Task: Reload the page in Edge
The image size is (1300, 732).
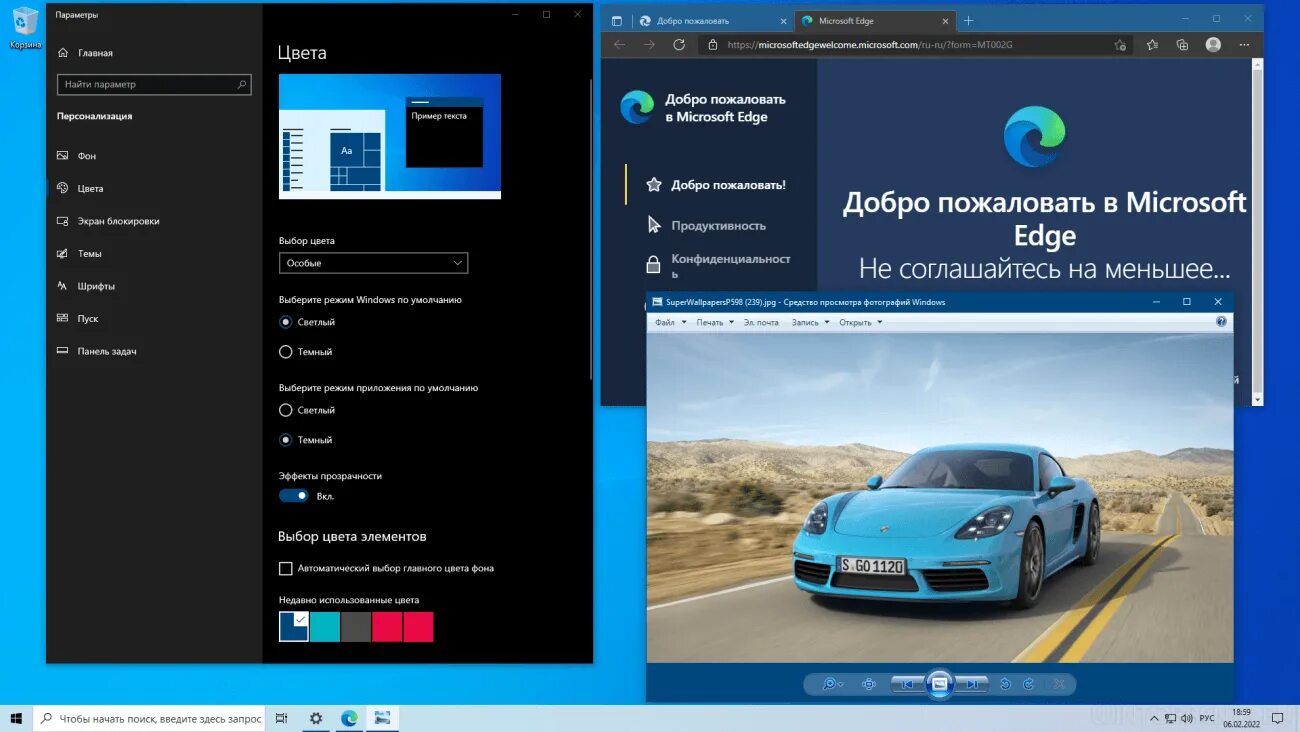Action: pyautogui.click(x=679, y=45)
